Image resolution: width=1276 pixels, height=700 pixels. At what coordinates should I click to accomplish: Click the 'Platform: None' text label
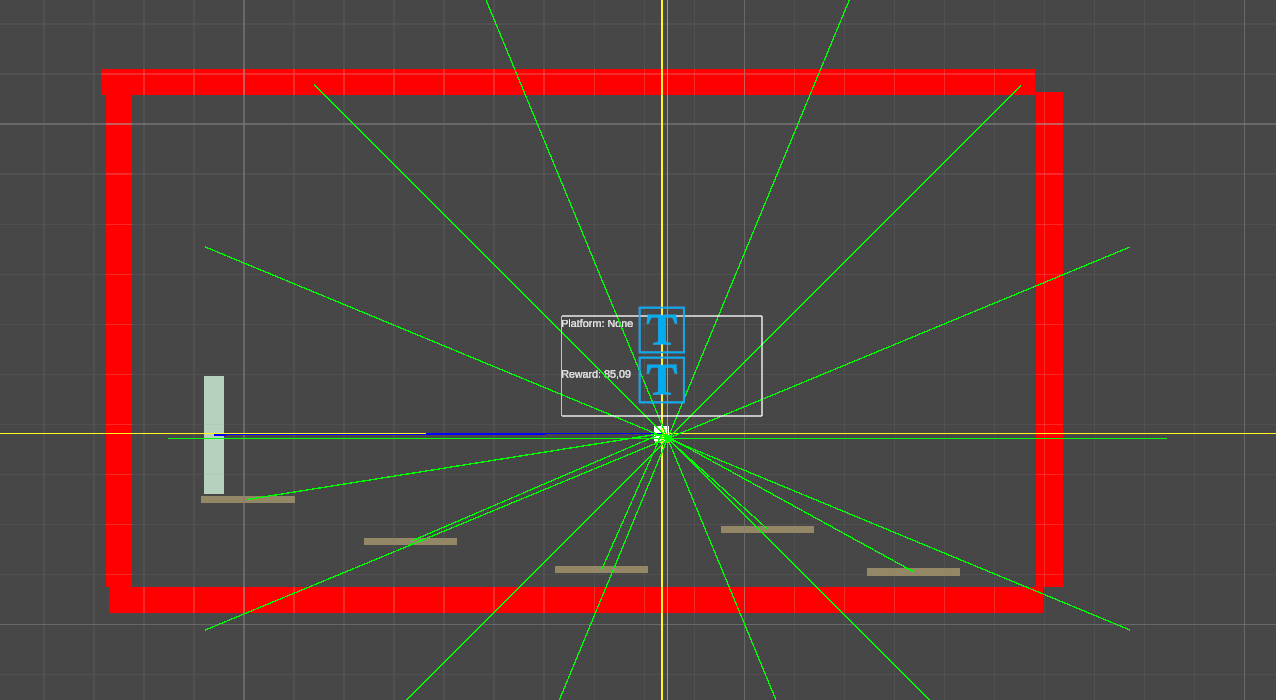tap(597, 324)
